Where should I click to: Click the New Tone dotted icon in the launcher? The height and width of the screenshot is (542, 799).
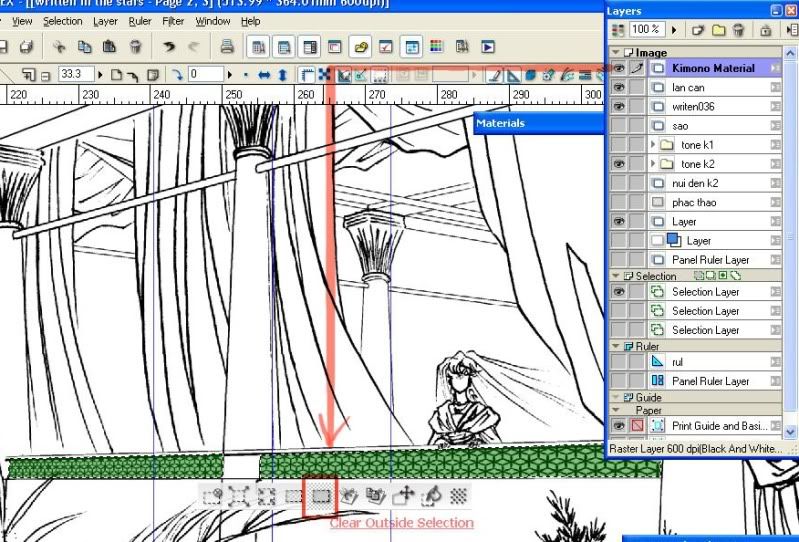[x=459, y=496]
